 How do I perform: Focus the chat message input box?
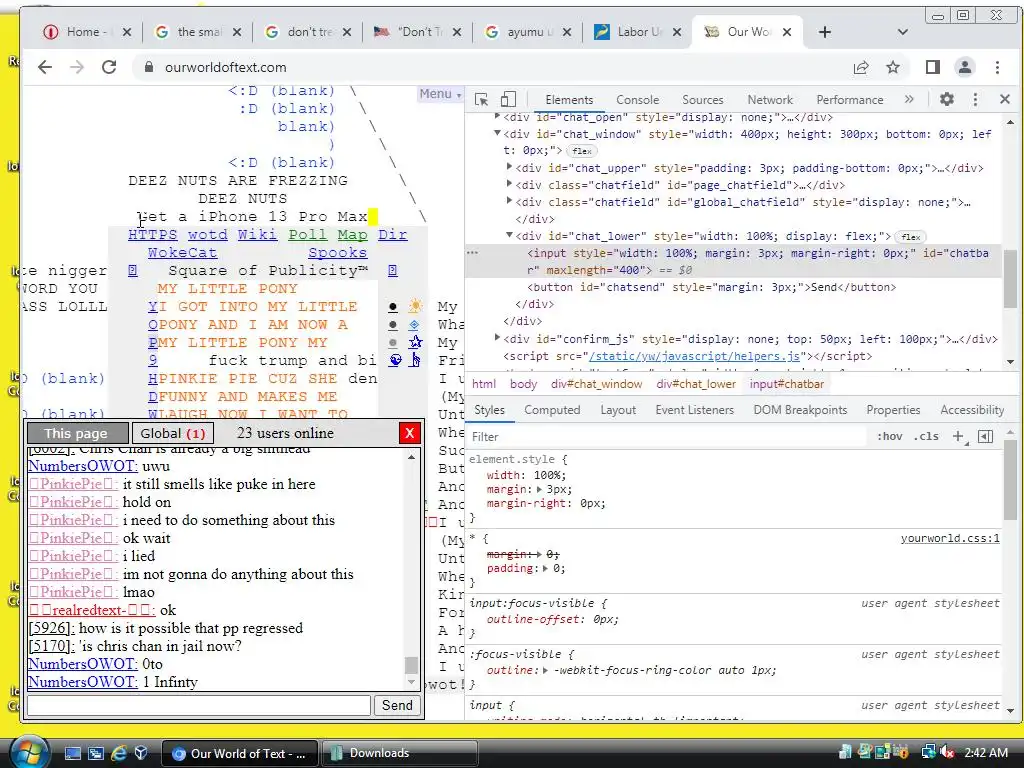(199, 705)
